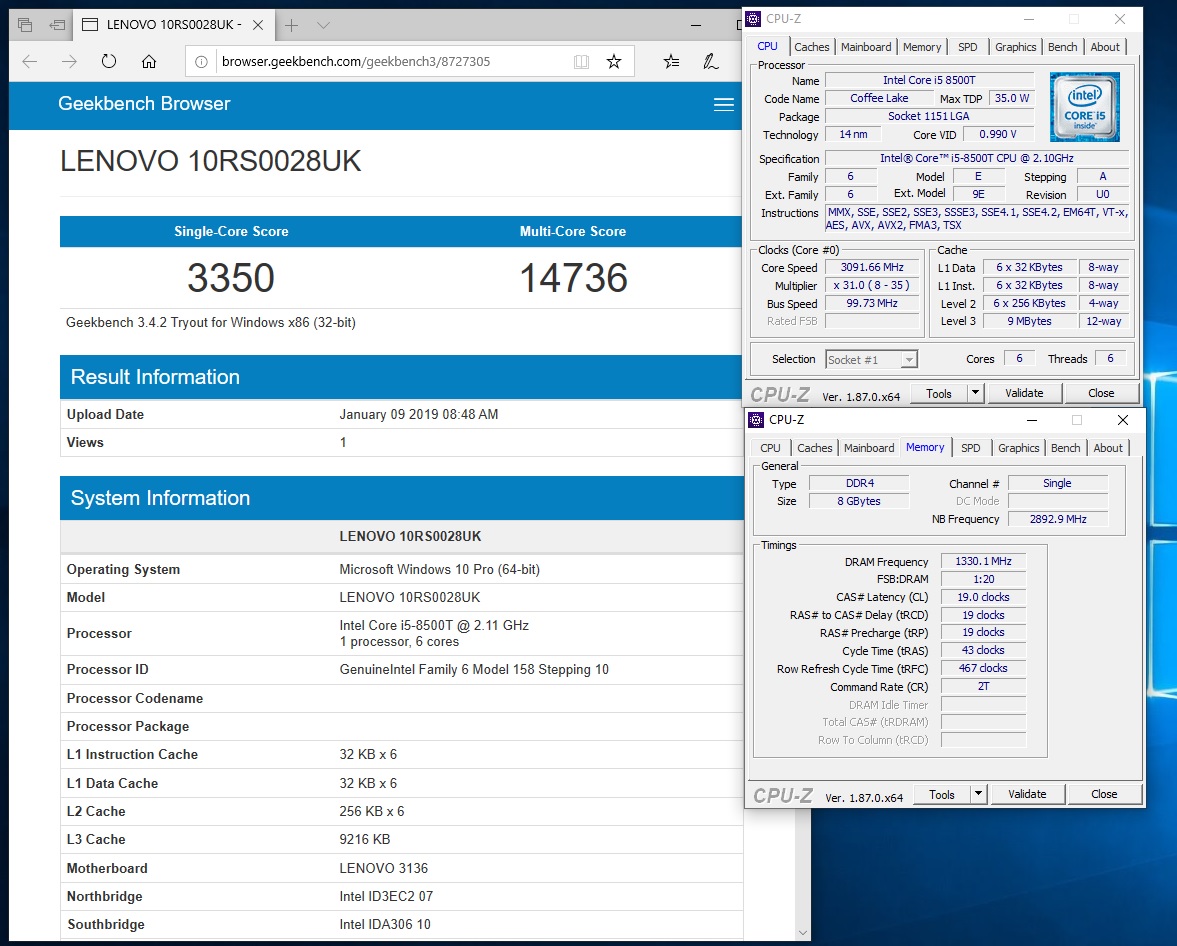
Task: Minimize the bottom CPU-Z window
Action: click(x=1032, y=420)
